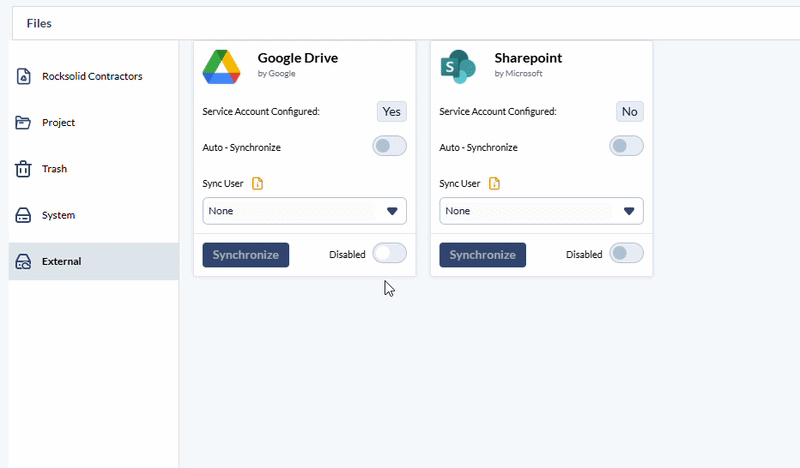
Task: Click the Rocksolid Contractors file icon
Action: click(23, 76)
